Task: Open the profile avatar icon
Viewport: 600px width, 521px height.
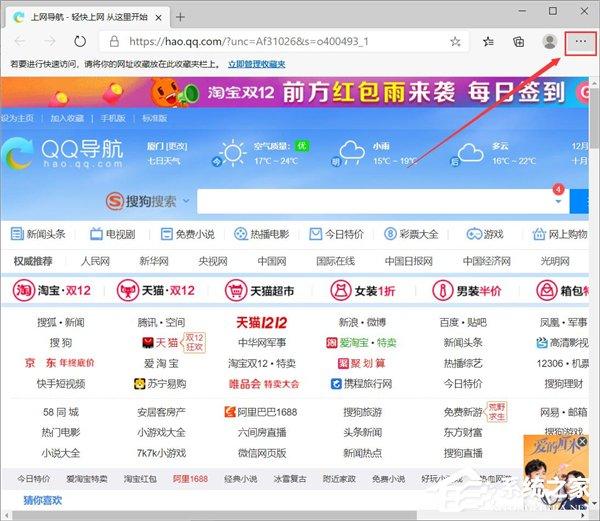Action: pyautogui.click(x=549, y=41)
